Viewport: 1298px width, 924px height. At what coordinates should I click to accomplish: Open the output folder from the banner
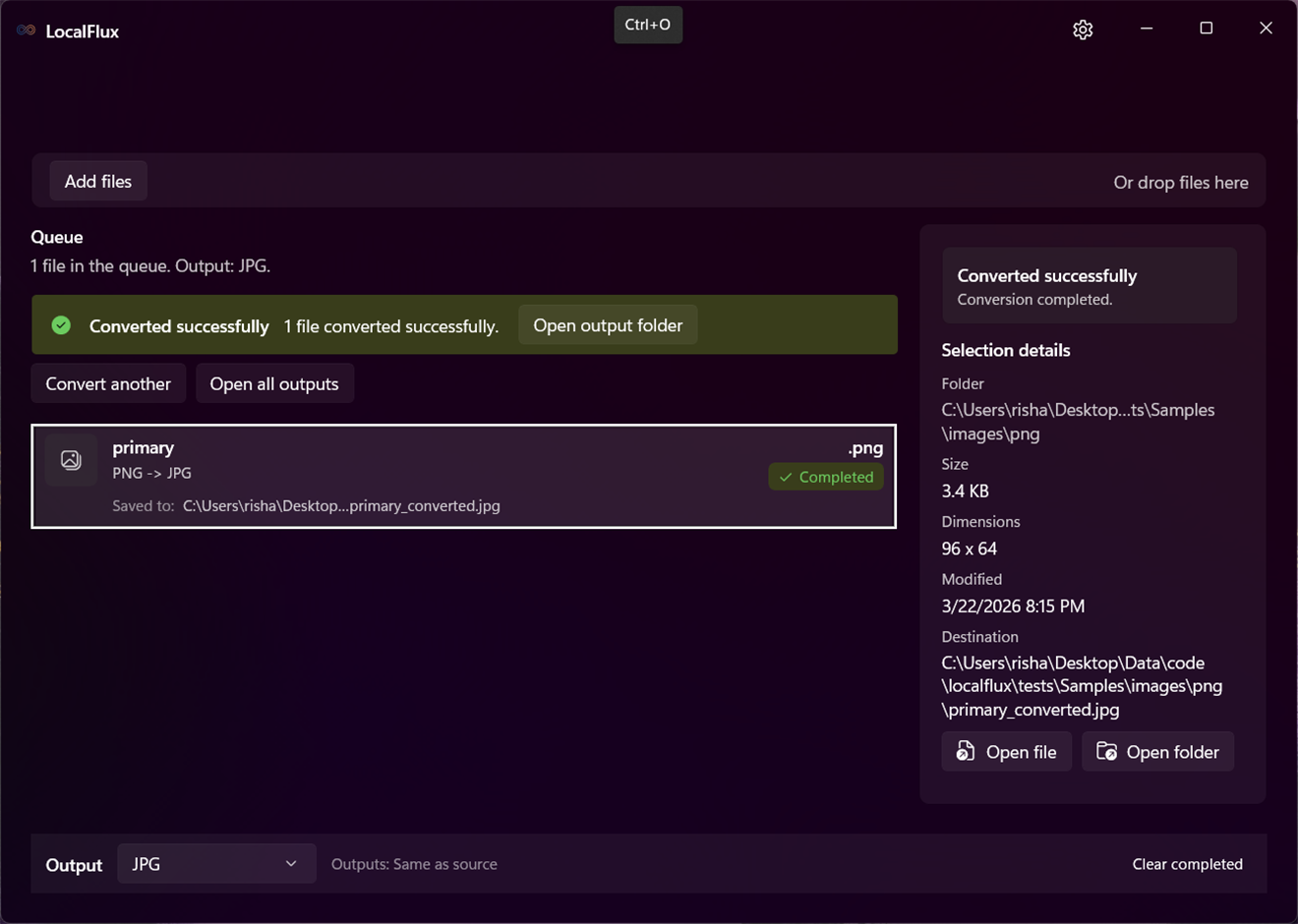coord(608,325)
